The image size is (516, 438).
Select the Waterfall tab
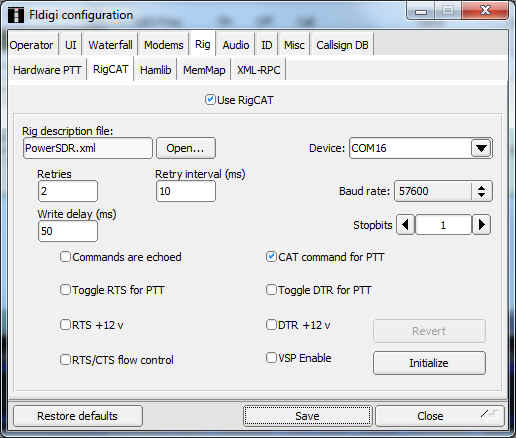tap(110, 45)
